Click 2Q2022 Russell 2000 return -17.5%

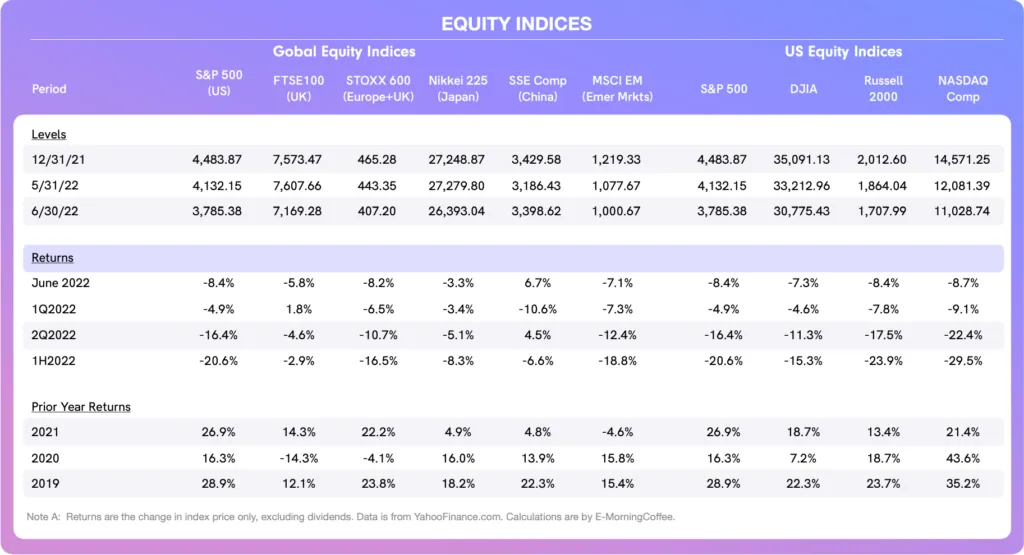point(883,335)
